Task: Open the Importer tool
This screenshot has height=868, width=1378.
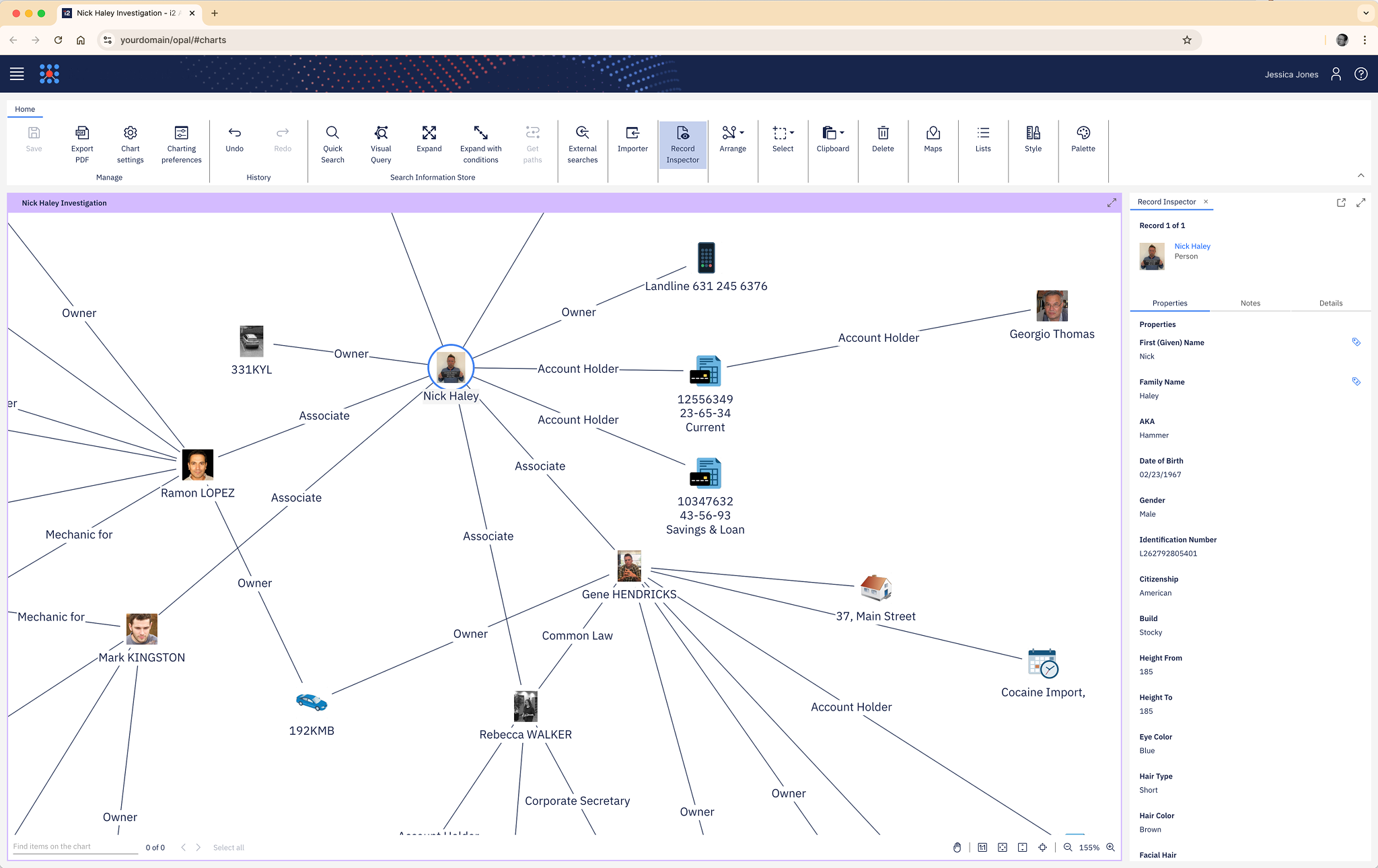Action: pos(632,139)
